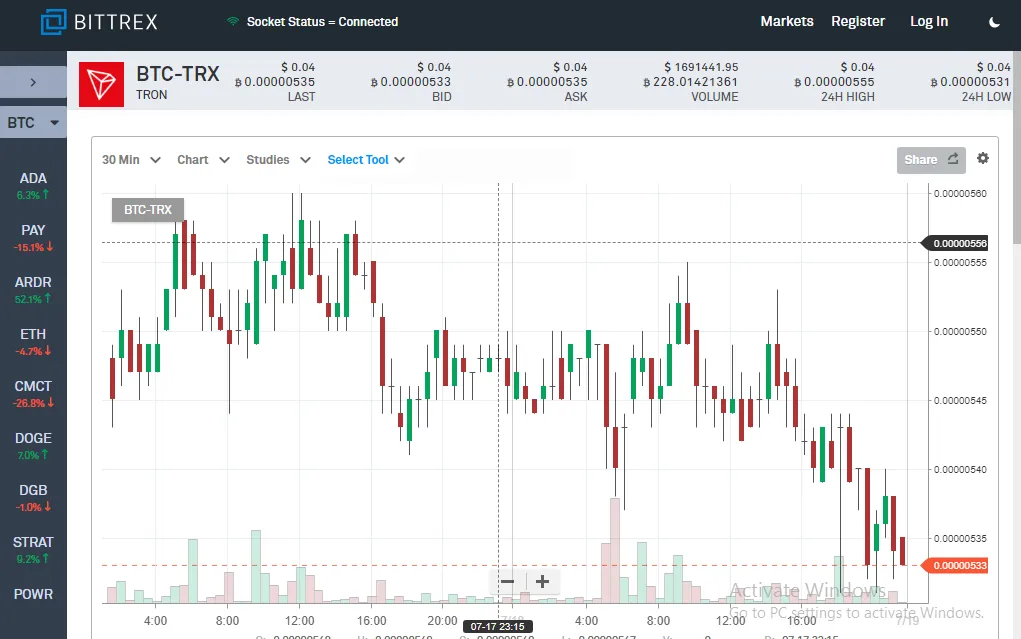Click the red TRON coin logo
1021x639 pixels.
(x=102, y=84)
